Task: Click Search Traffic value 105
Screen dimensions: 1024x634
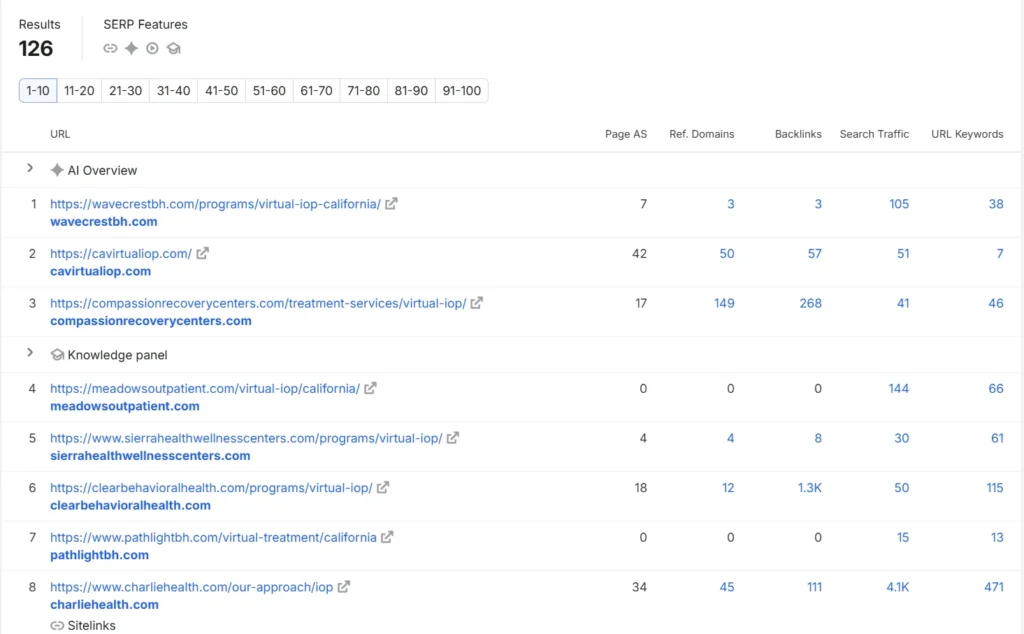Action: 899,204
